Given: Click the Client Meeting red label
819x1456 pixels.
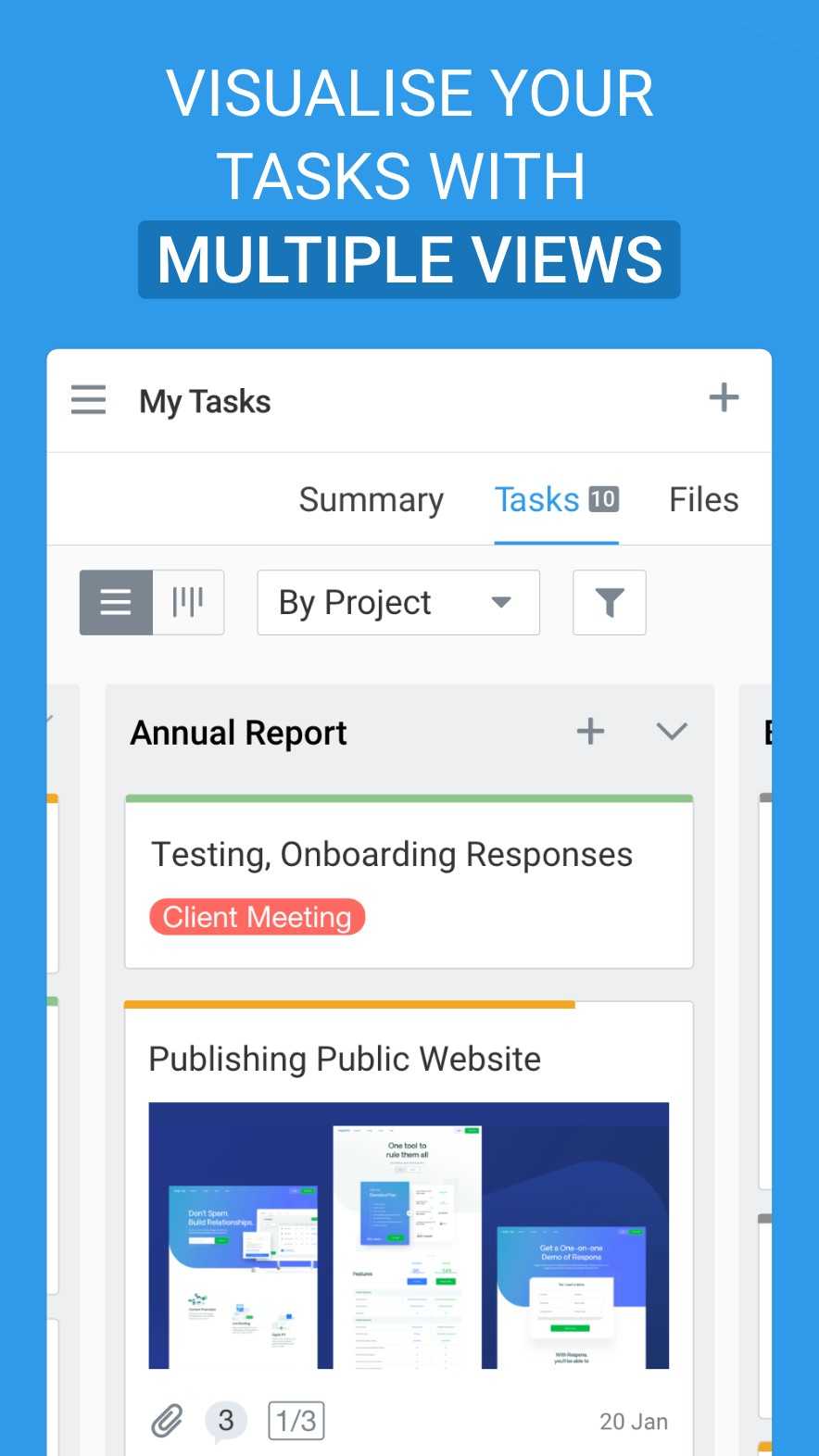Looking at the screenshot, I should point(258,917).
